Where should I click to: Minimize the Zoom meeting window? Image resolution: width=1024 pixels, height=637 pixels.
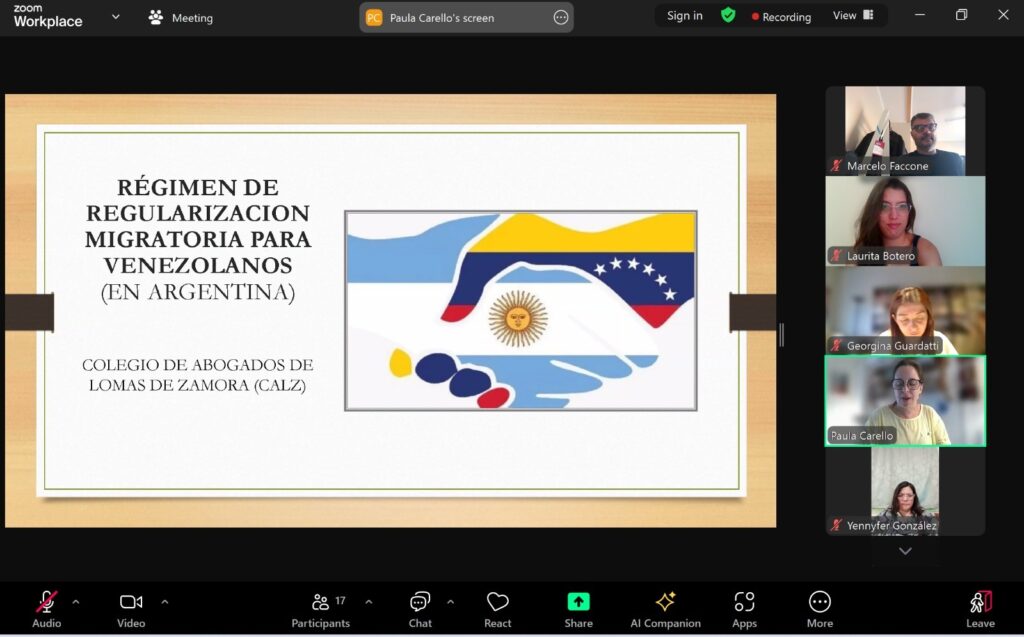[920, 15]
